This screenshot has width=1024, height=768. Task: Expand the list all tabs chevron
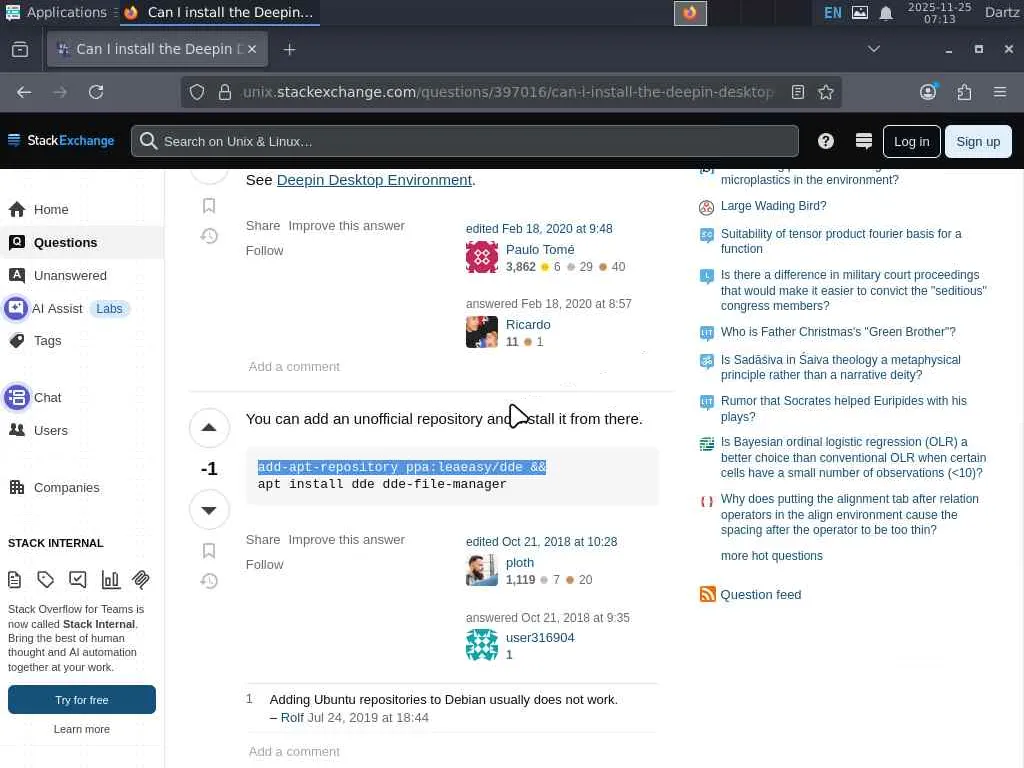click(x=873, y=49)
